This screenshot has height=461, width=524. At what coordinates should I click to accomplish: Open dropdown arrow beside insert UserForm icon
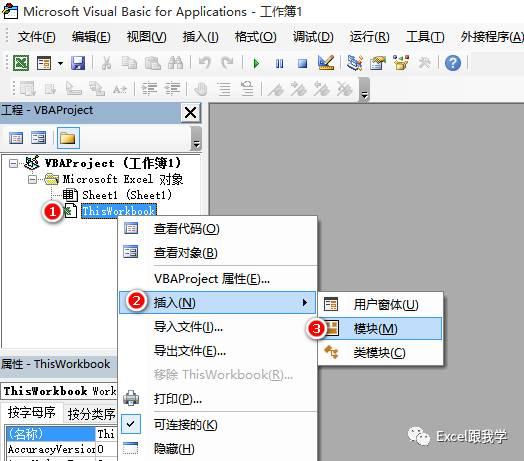click(60, 63)
